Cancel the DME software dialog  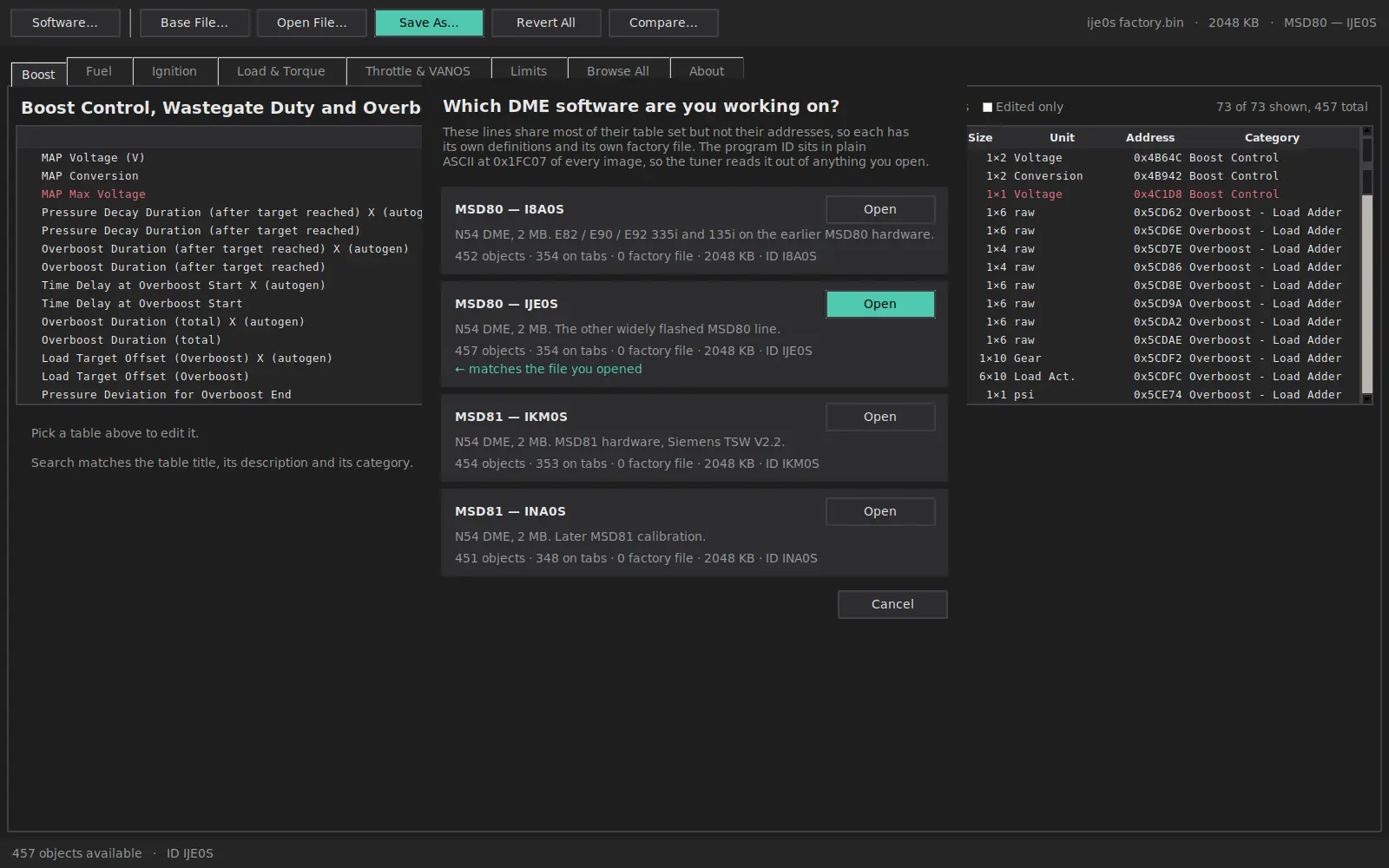(892, 604)
